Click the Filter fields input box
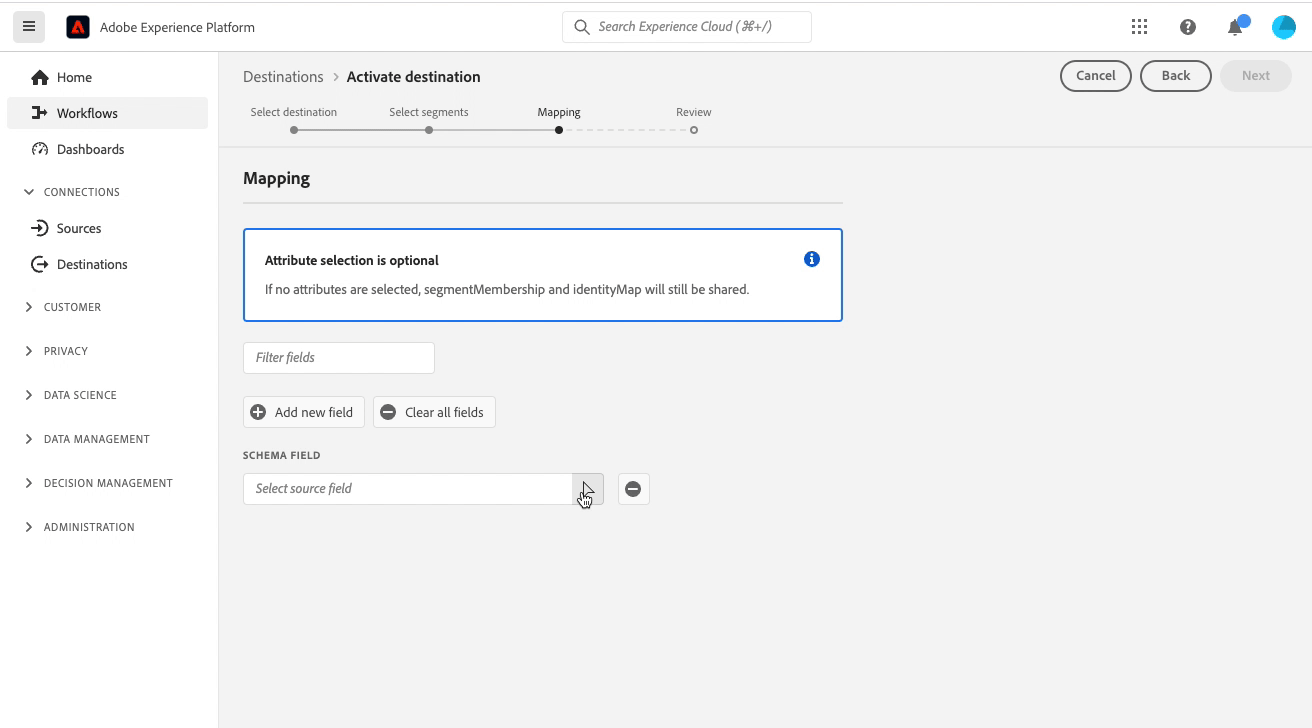Screen dimensions: 1312x728 pos(338,357)
